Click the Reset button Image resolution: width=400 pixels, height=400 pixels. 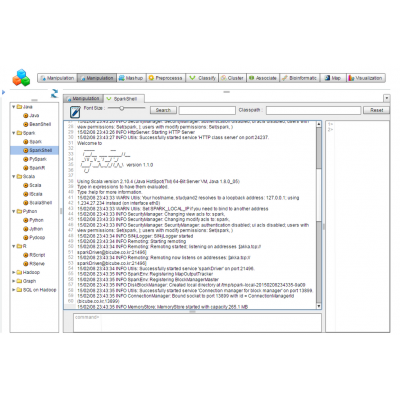[x=376, y=110]
